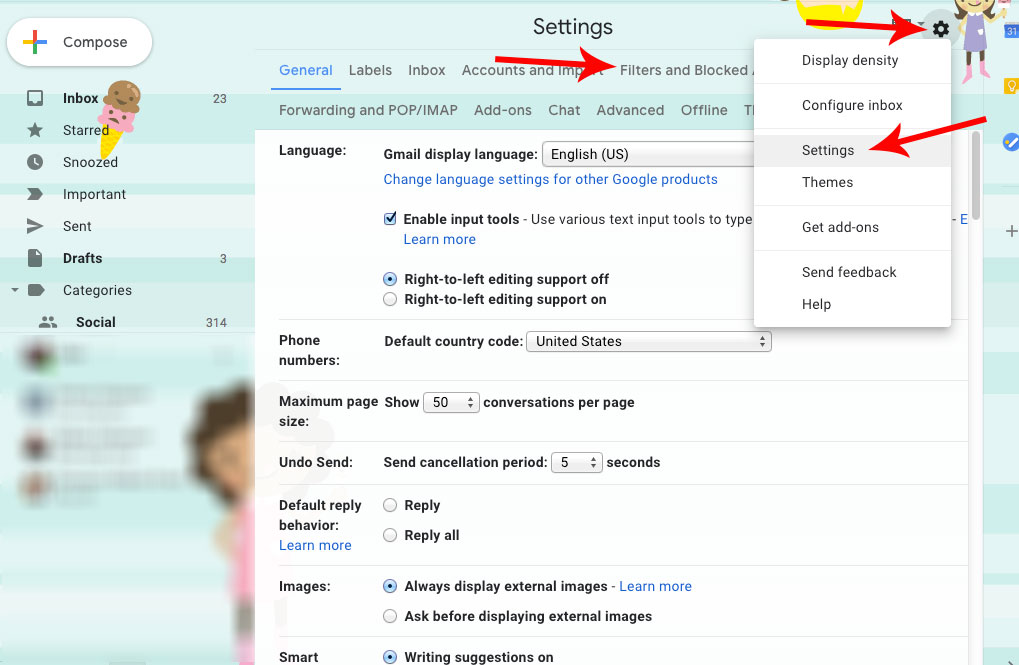Select Writing suggestions on radio button
Viewport: 1019px width, 665px height.
coord(390,657)
